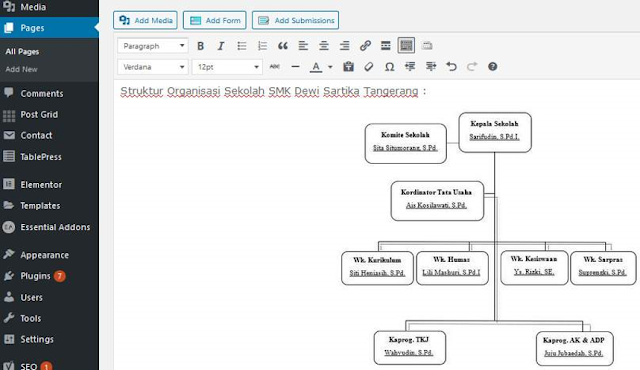Select the Komite Sekolah chart box
Image resolution: width=640 pixels, height=370 pixels.
[x=405, y=144]
